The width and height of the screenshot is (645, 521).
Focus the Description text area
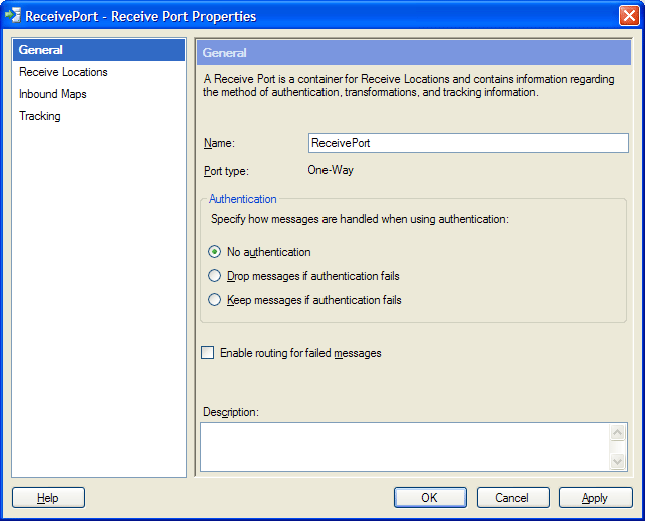pos(404,446)
